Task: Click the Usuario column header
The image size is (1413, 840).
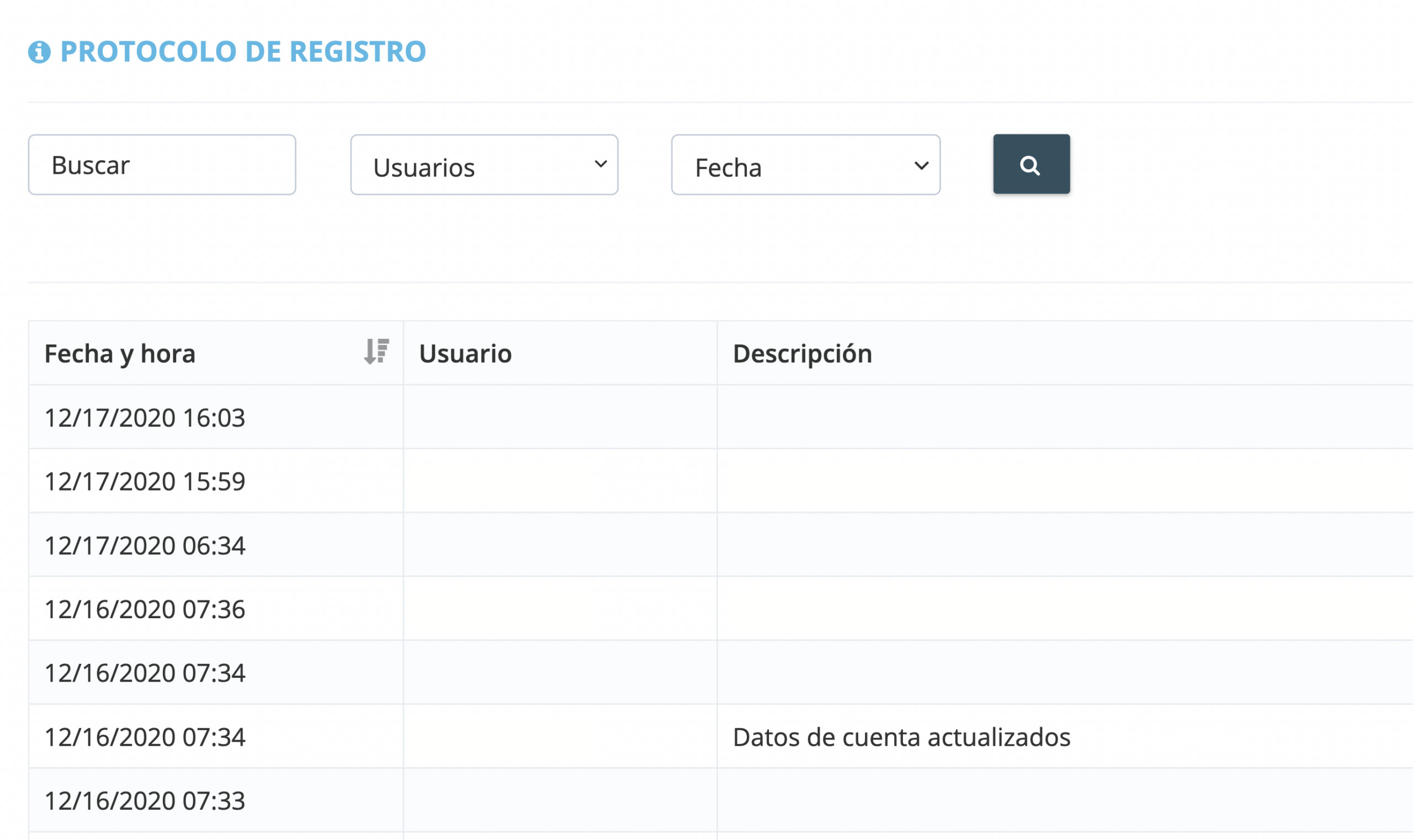Action: (x=560, y=353)
